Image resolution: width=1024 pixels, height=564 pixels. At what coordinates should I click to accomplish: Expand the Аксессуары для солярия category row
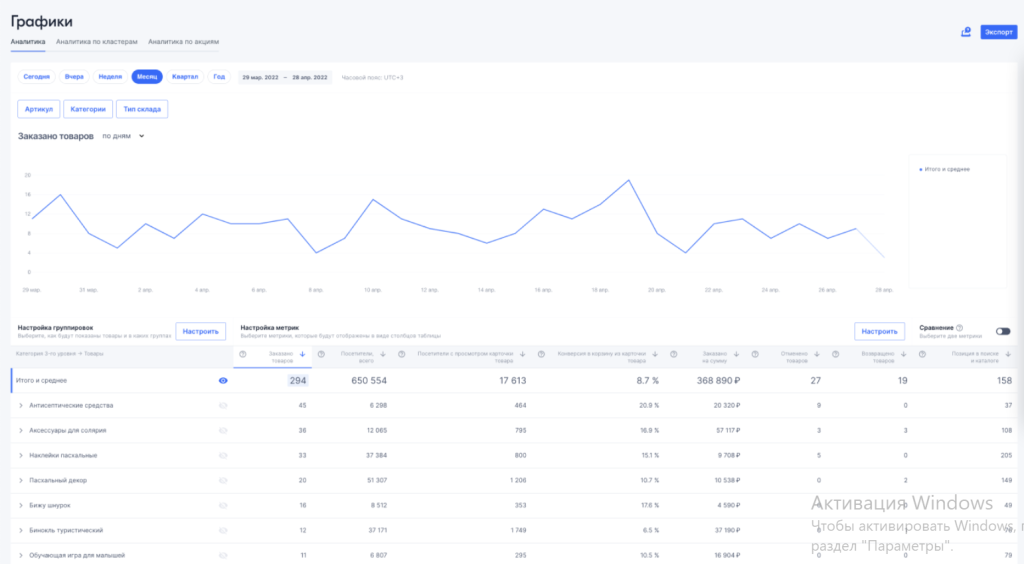pyautogui.click(x=21, y=430)
